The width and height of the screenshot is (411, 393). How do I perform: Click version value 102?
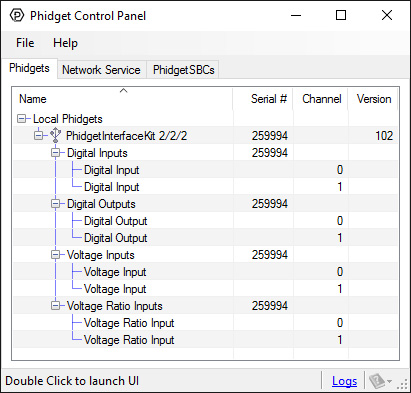point(384,136)
